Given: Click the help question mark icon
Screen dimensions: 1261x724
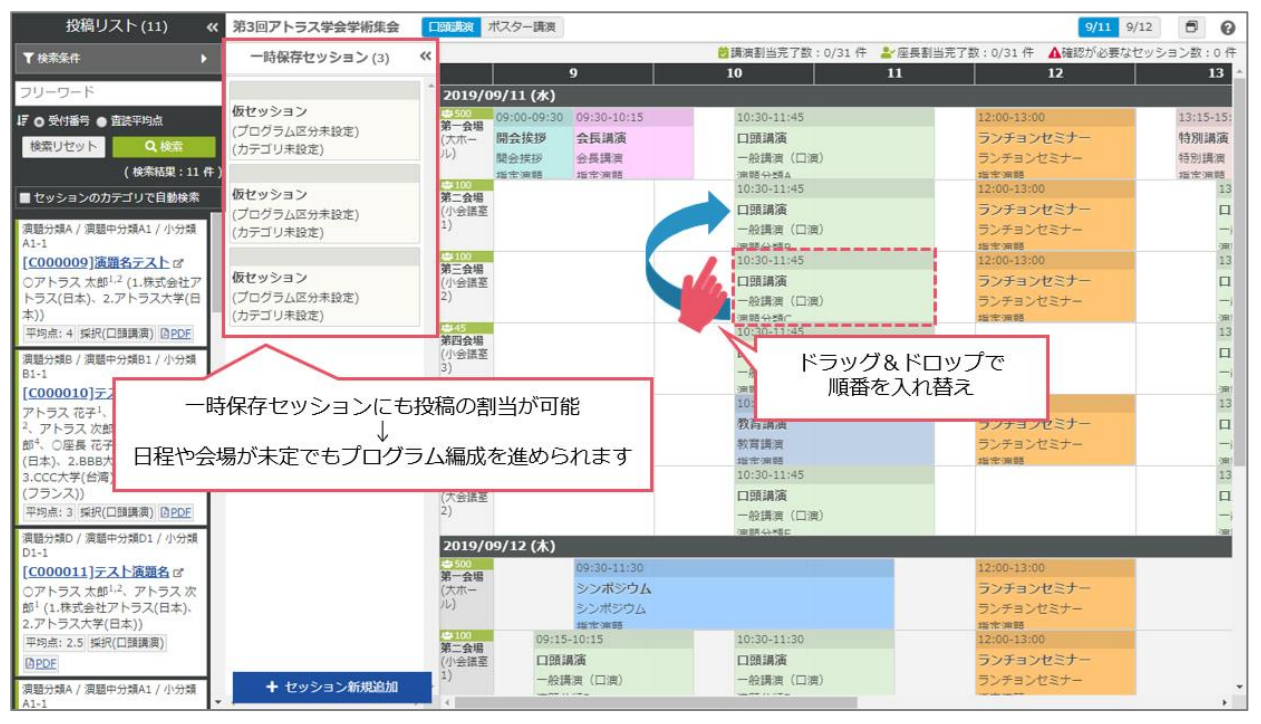Looking at the screenshot, I should tap(1228, 28).
